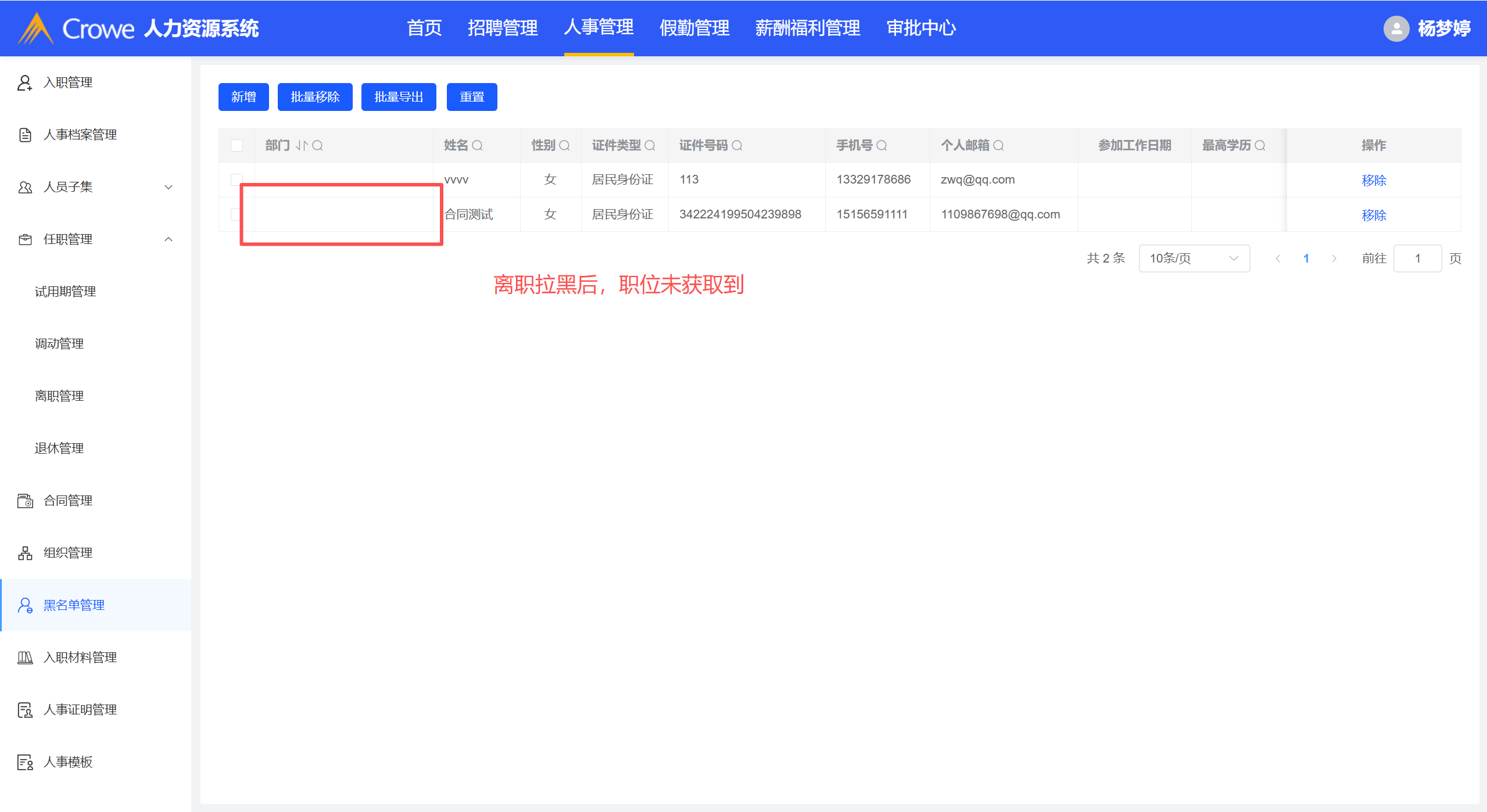Click the user avatar icon for 杨梦婷
The width and height of the screenshot is (1487, 812).
[x=1396, y=28]
